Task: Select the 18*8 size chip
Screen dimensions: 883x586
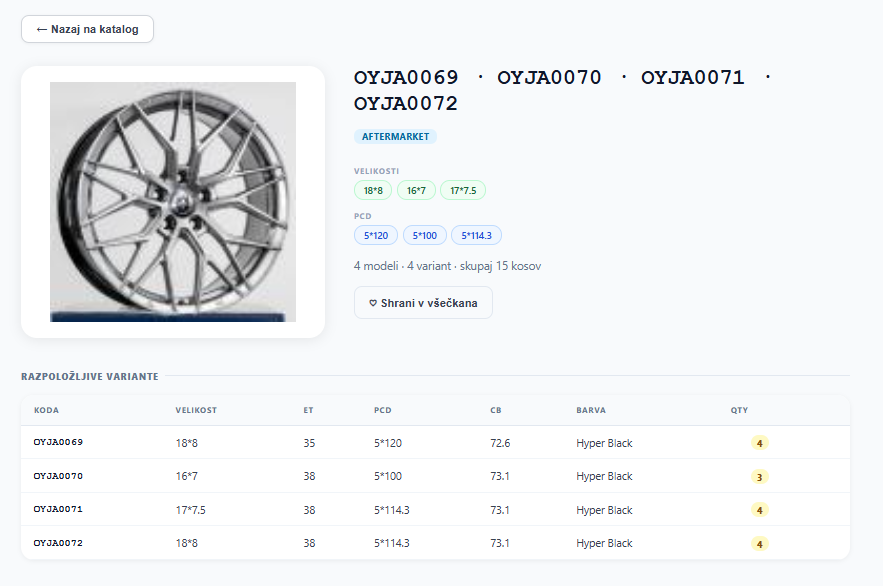Action: [373, 190]
